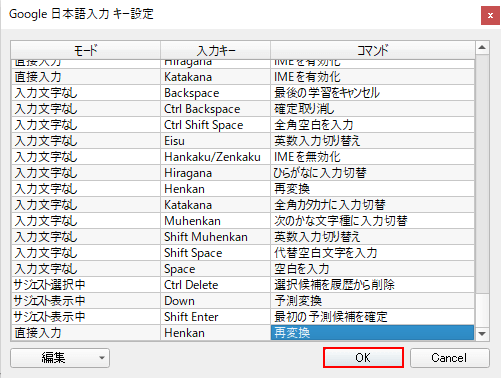This screenshot has height=378, width=501.
Task: Select the 最後の学習をキャンセル command cell
Action: click(372, 93)
